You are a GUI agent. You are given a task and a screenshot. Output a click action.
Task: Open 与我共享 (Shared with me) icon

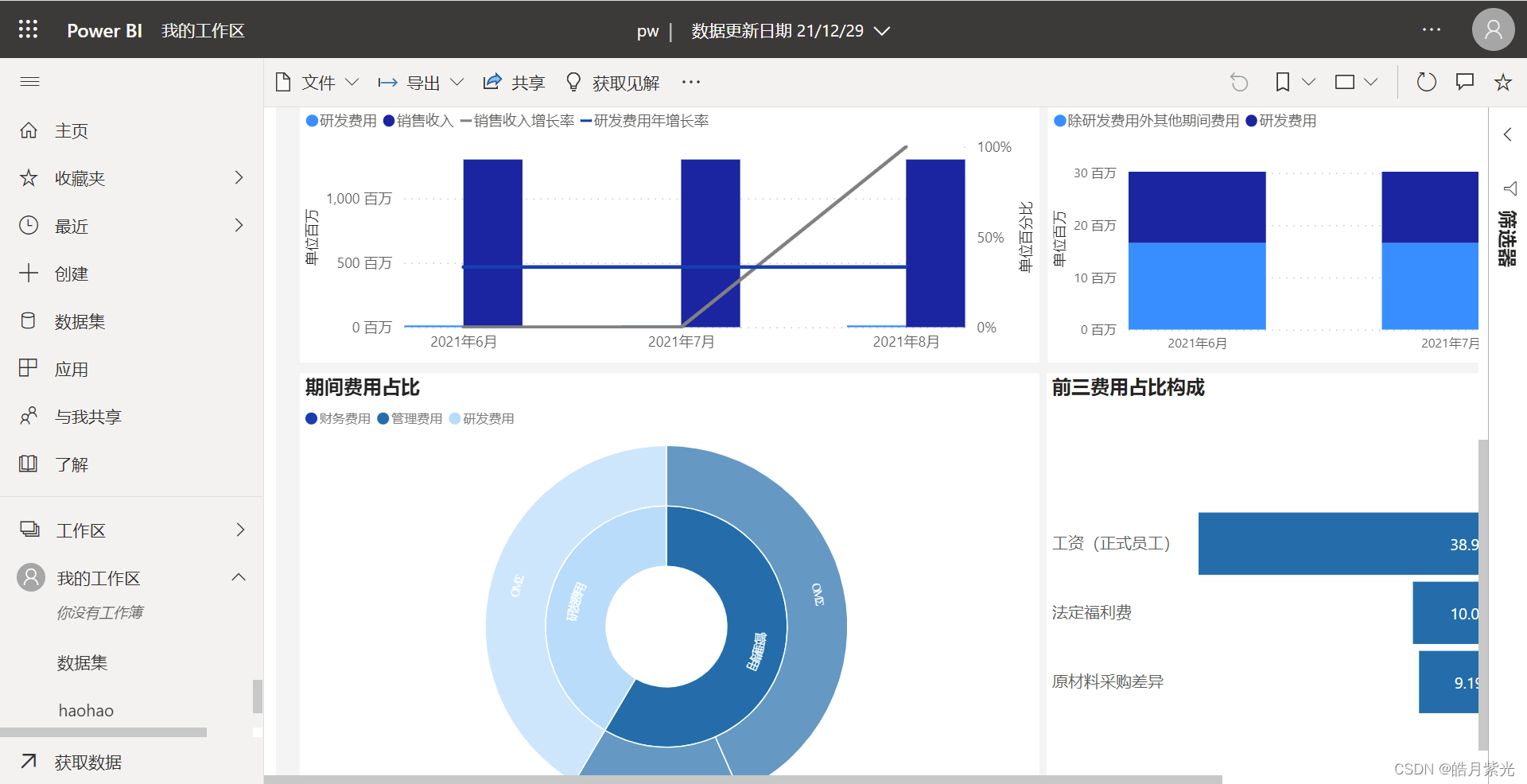pyautogui.click(x=29, y=416)
